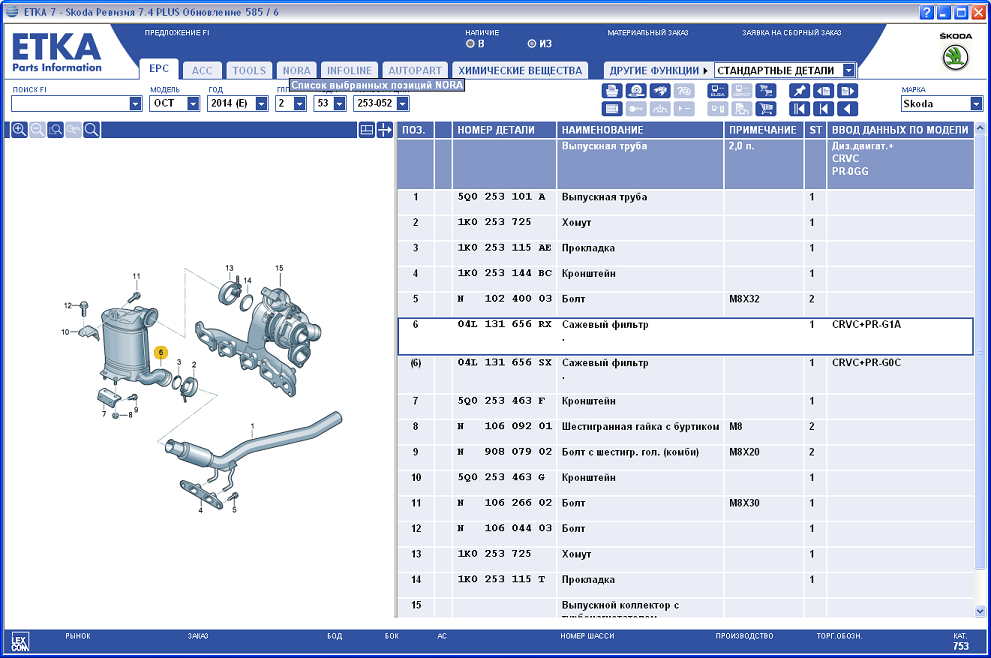Click the print icon in the toolbar

pyautogui.click(x=612, y=91)
